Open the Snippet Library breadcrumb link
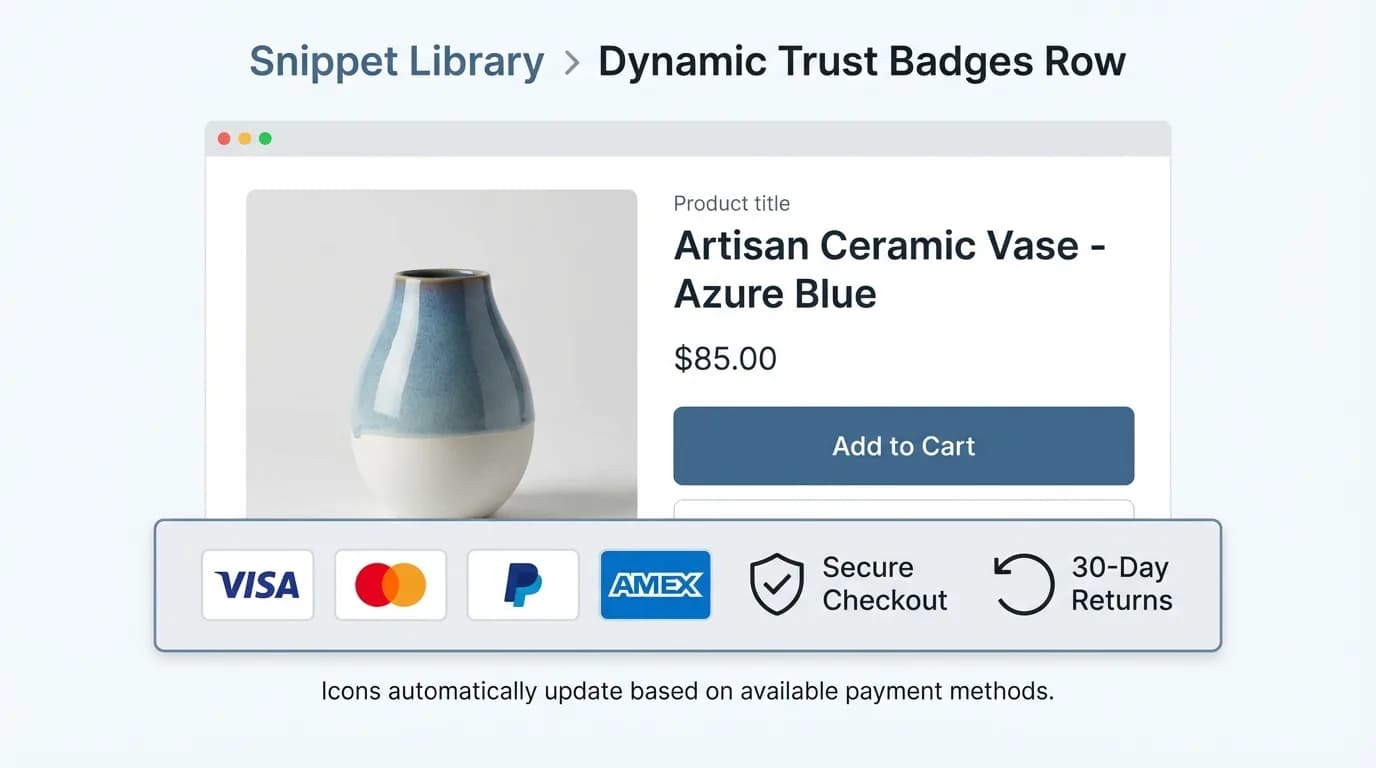This screenshot has width=1376, height=768. coord(397,62)
